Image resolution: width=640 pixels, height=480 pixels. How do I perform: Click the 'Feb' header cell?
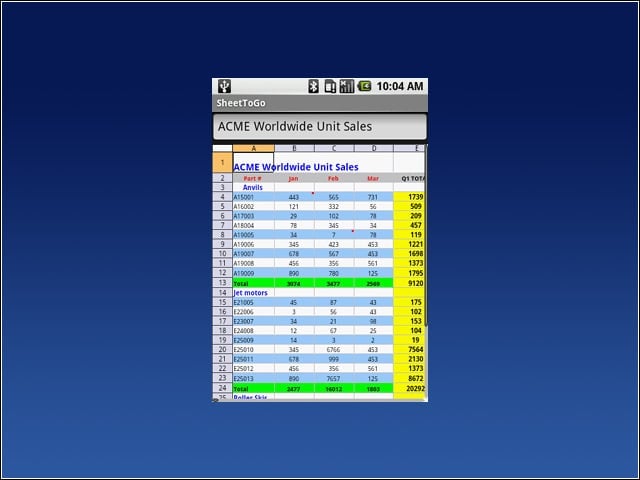tap(333, 178)
